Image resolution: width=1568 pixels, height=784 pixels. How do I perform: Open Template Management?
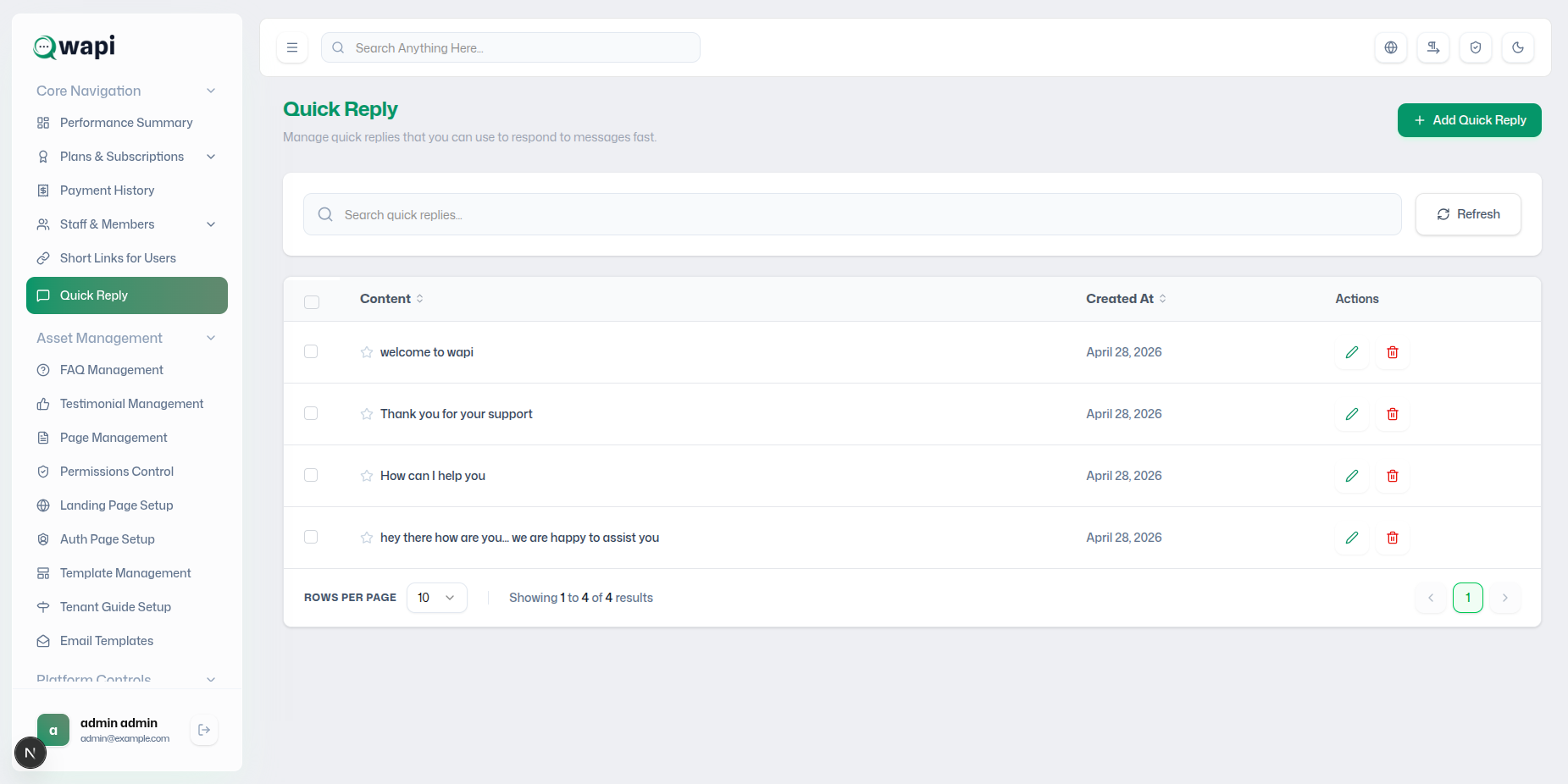(127, 573)
